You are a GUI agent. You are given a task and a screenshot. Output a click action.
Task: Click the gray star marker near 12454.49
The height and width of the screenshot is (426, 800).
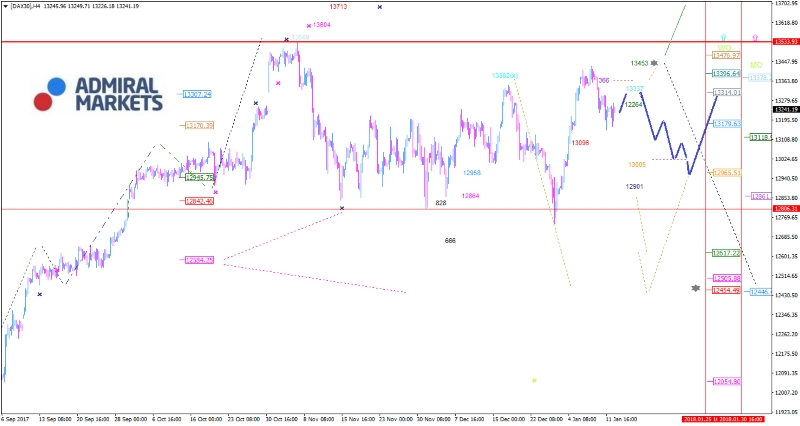tap(695, 288)
